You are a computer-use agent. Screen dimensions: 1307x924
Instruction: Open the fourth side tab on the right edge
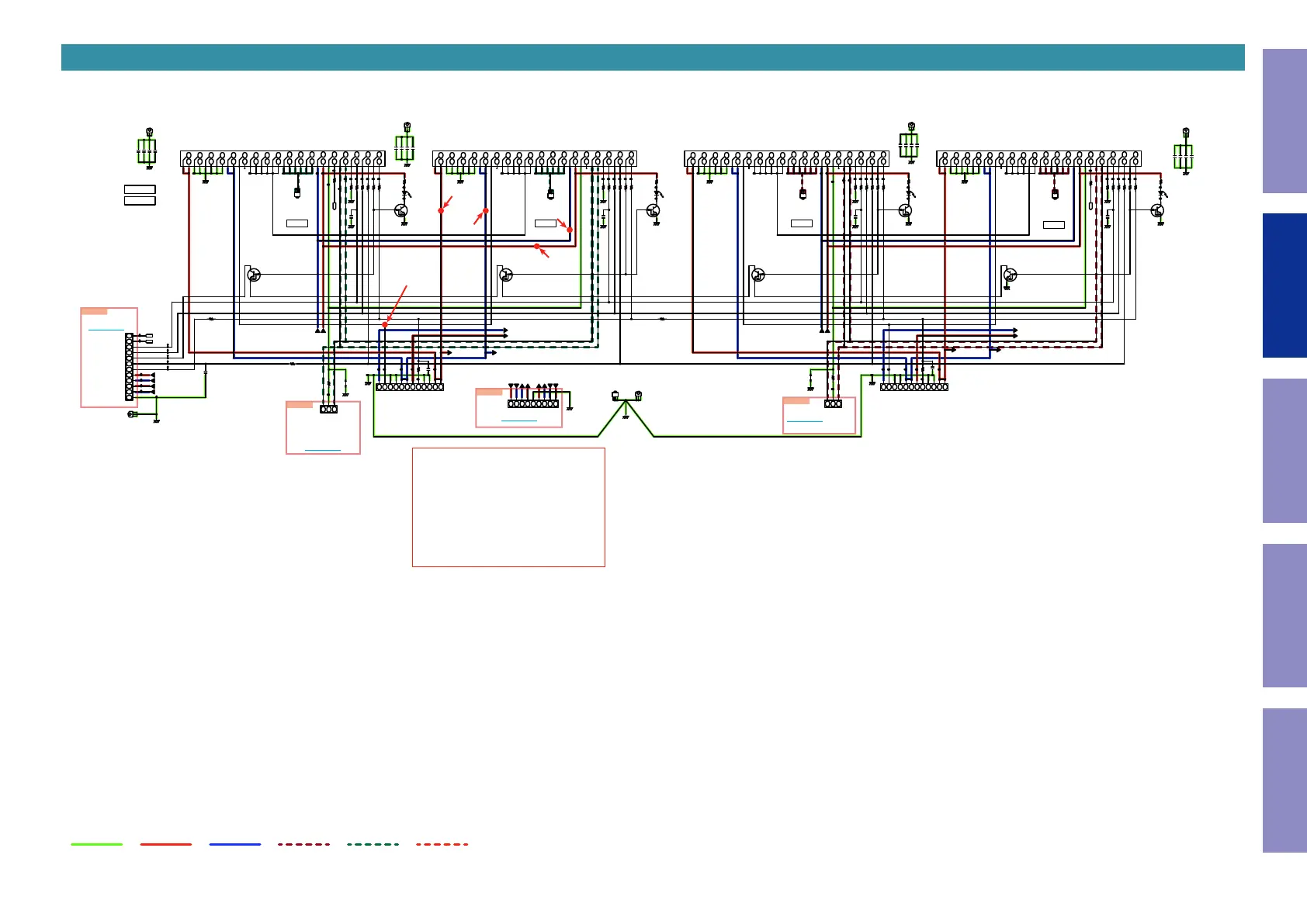(1284, 615)
